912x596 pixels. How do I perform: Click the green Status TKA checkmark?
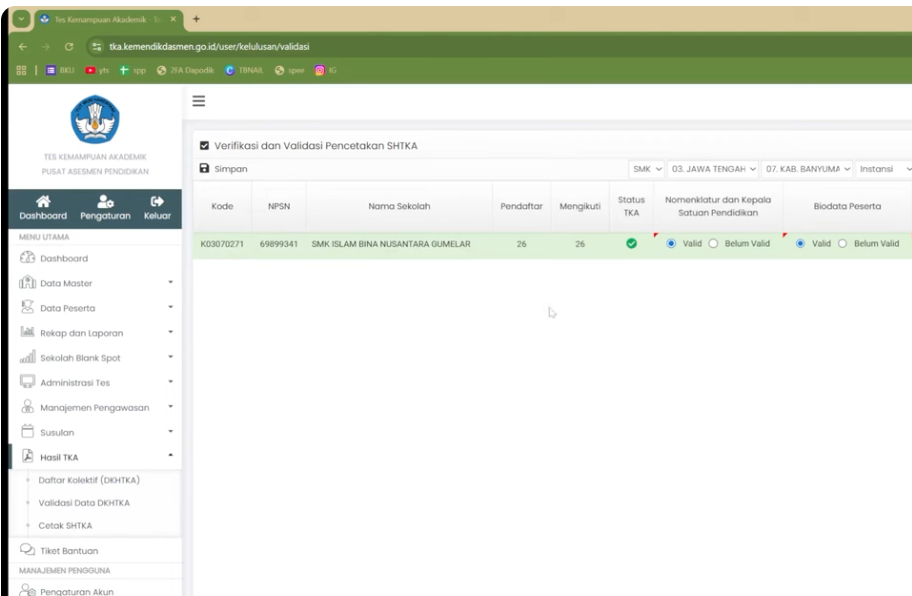point(631,243)
